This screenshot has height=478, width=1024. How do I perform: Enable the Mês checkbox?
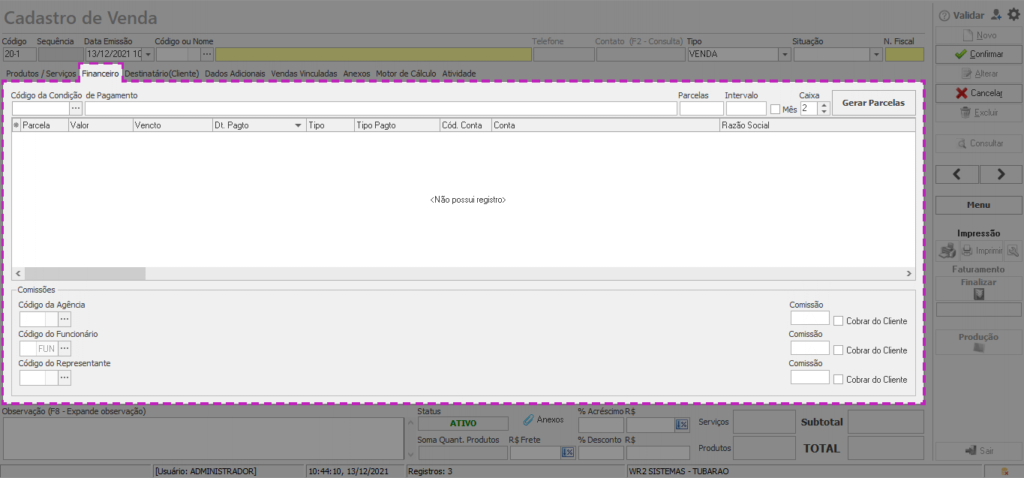pyautogui.click(x=775, y=109)
